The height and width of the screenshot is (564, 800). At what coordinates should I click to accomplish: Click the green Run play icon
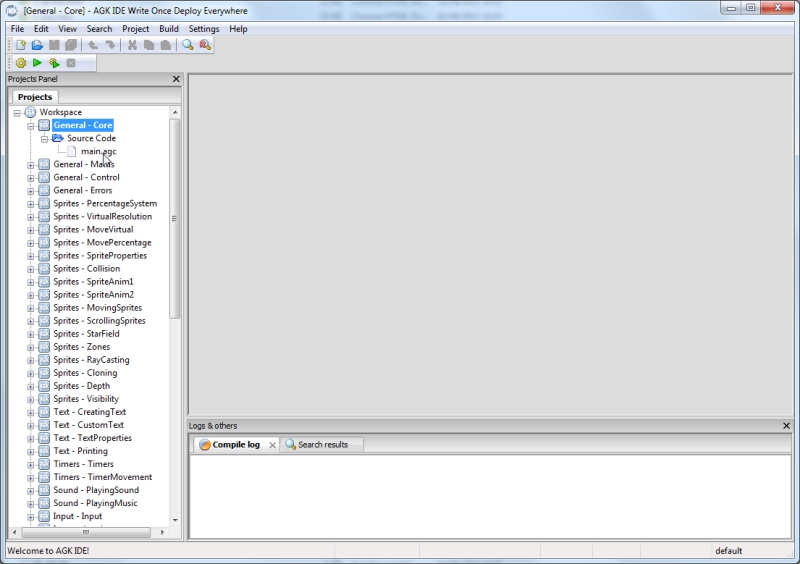[x=37, y=63]
